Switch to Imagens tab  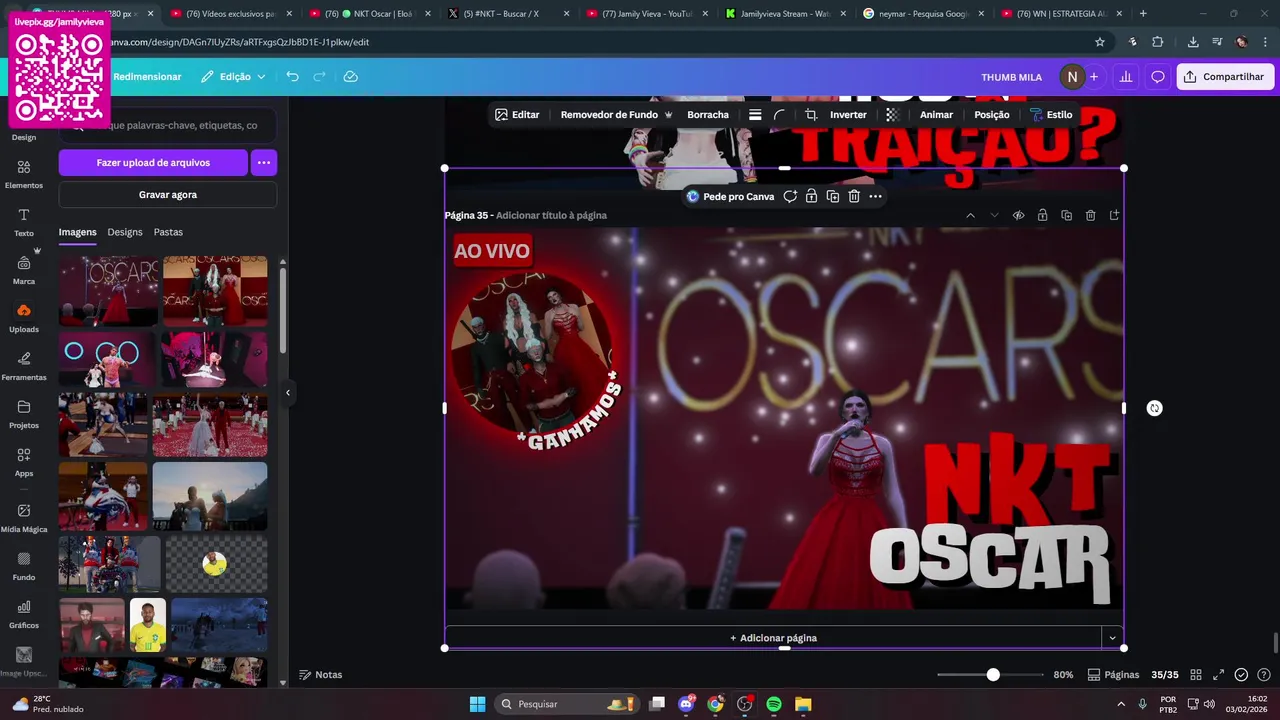click(77, 232)
